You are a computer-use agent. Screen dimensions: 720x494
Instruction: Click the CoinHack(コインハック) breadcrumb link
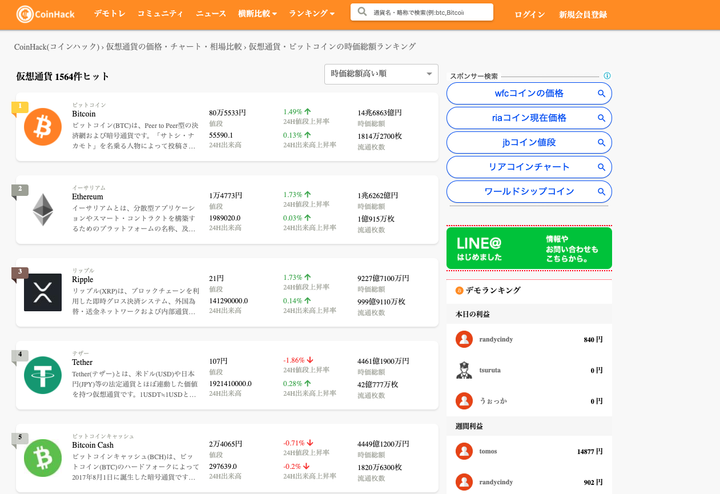(57, 46)
